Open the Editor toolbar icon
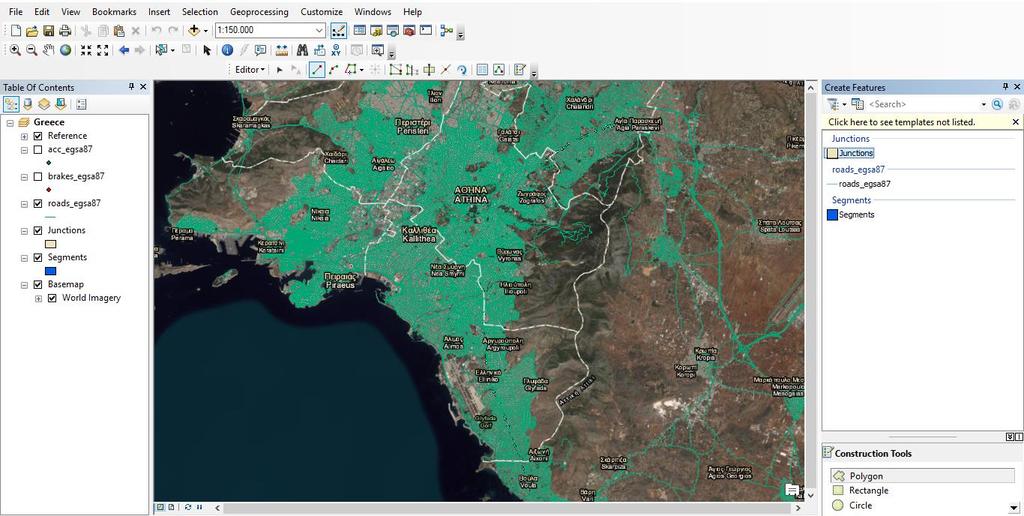Image resolution: width=1024 pixels, height=516 pixels. (338, 31)
